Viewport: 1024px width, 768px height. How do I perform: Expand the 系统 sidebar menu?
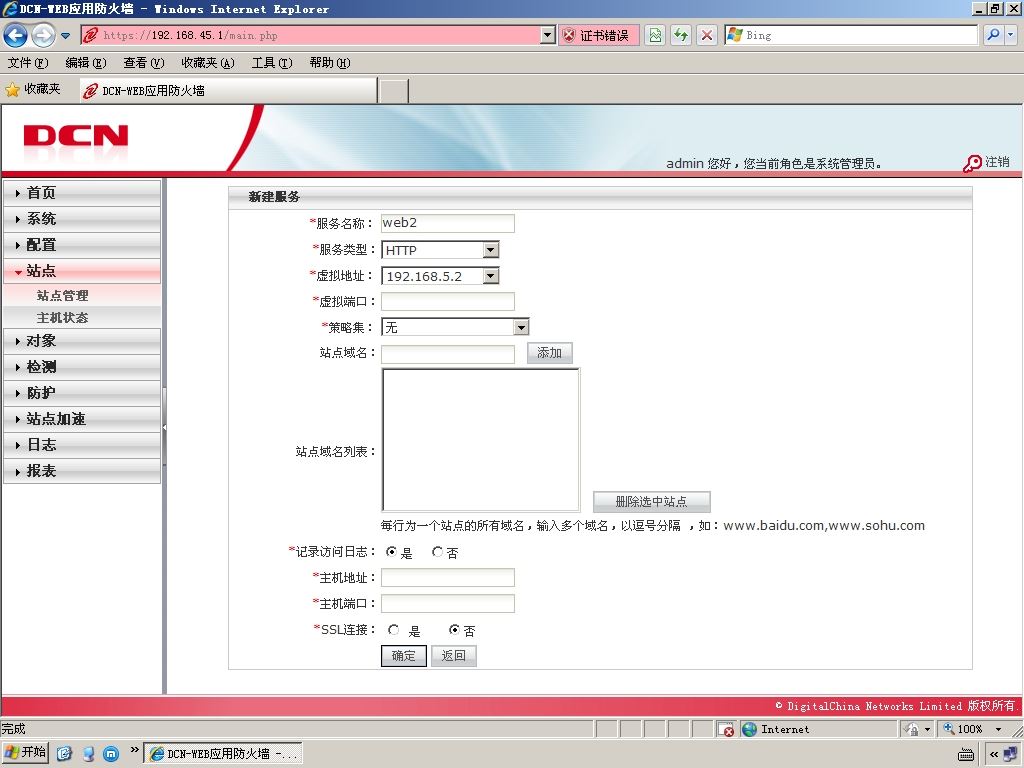(x=82, y=219)
